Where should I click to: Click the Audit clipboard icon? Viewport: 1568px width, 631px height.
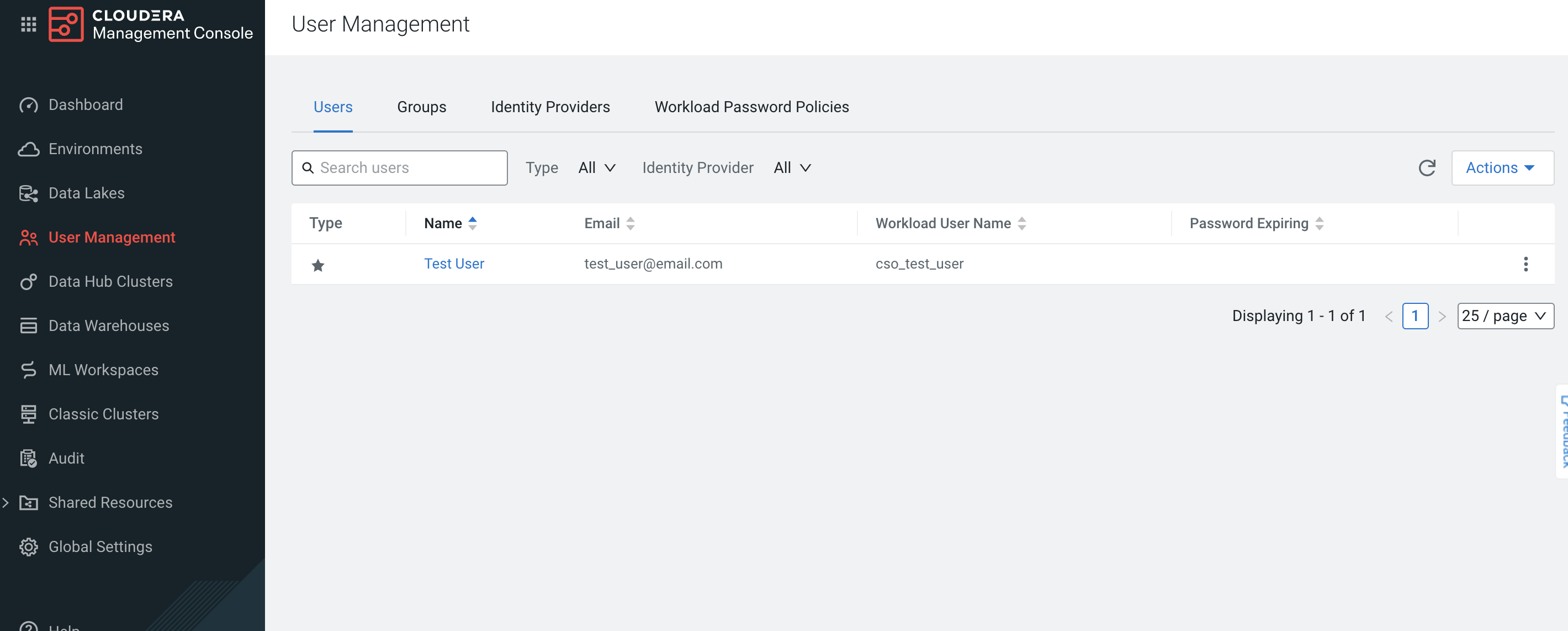click(29, 458)
